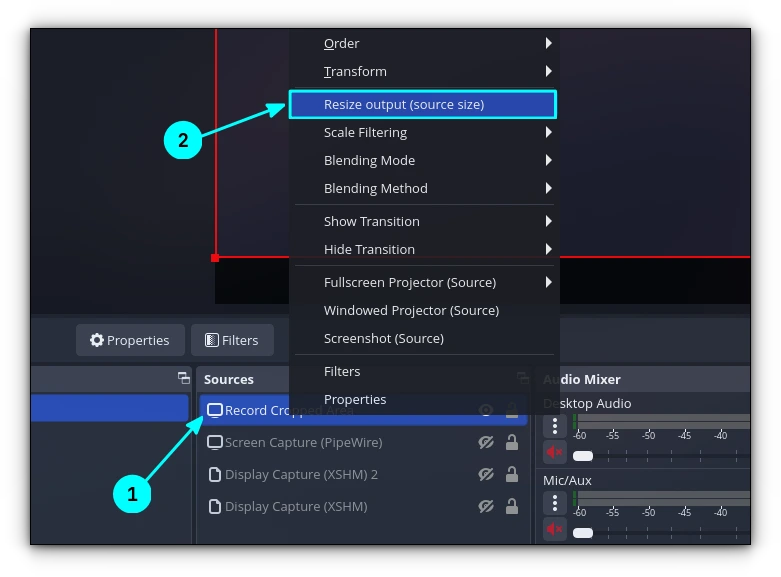The width and height of the screenshot is (781, 577).
Task: Select Screenshot (Source) menu entry
Action: point(424,338)
